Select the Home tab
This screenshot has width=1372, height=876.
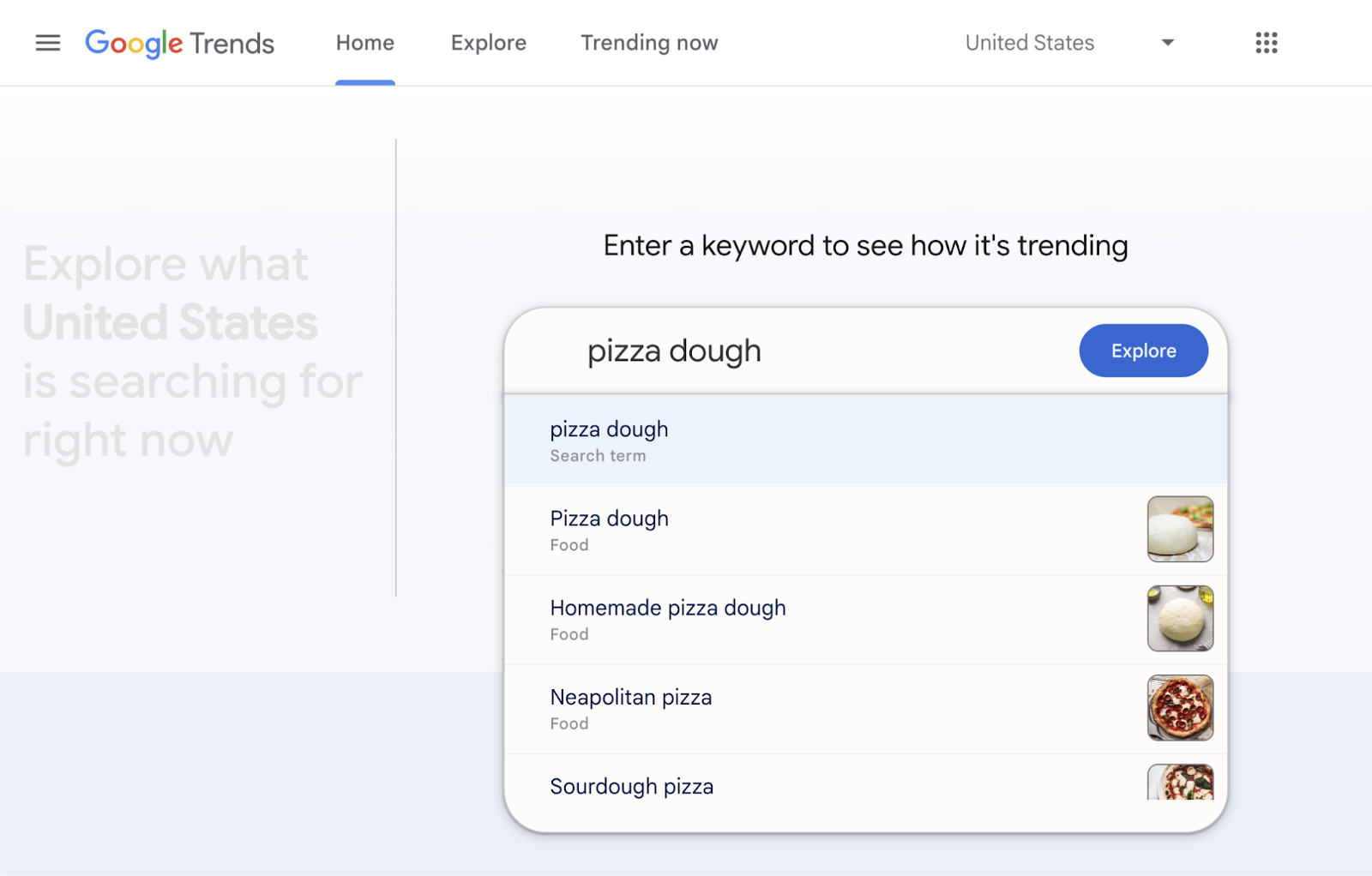(x=364, y=43)
